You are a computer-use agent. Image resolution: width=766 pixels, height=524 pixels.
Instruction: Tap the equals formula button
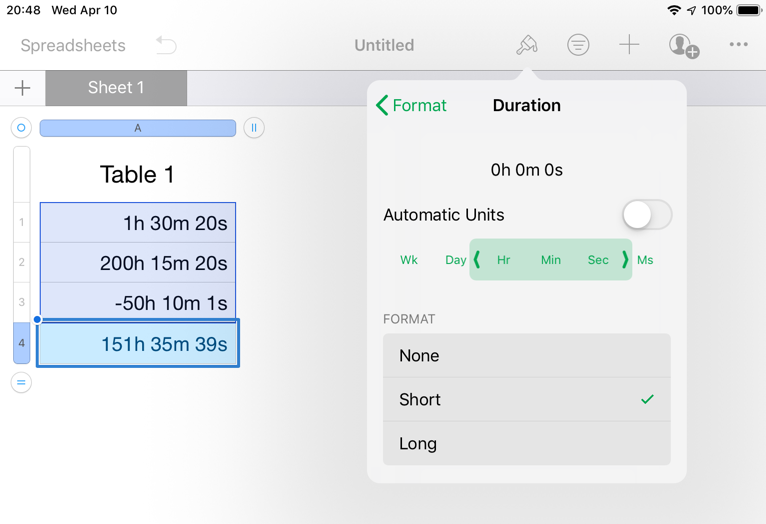click(x=21, y=382)
